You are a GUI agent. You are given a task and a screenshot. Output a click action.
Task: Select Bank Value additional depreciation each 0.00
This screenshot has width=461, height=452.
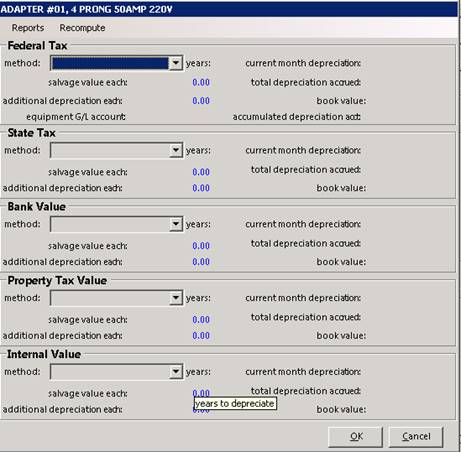coord(201,262)
